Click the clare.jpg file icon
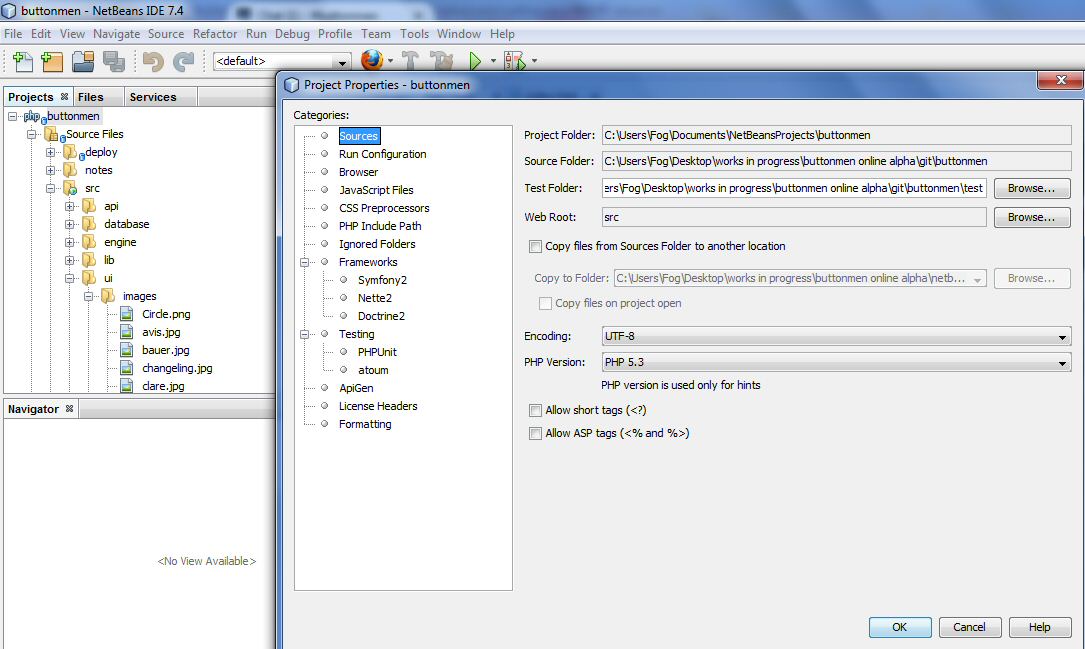The image size is (1085, 649). [x=127, y=385]
